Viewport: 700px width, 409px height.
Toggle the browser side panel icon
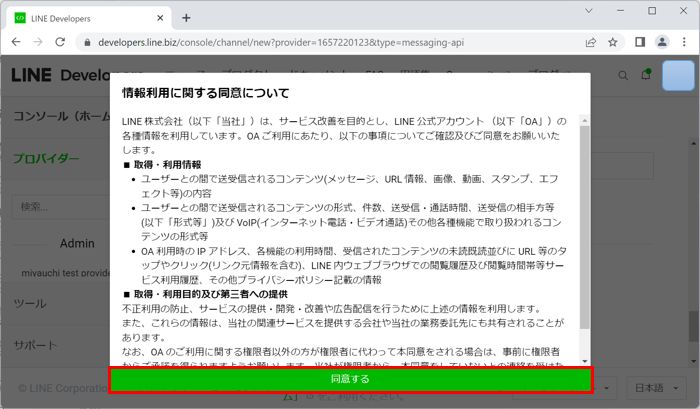click(640, 42)
